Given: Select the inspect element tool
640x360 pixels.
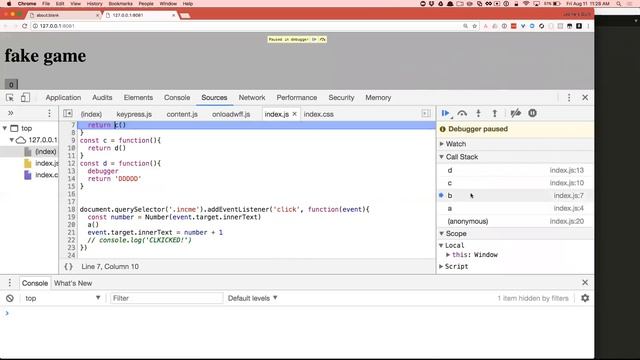Looking at the screenshot, I should (10, 98).
